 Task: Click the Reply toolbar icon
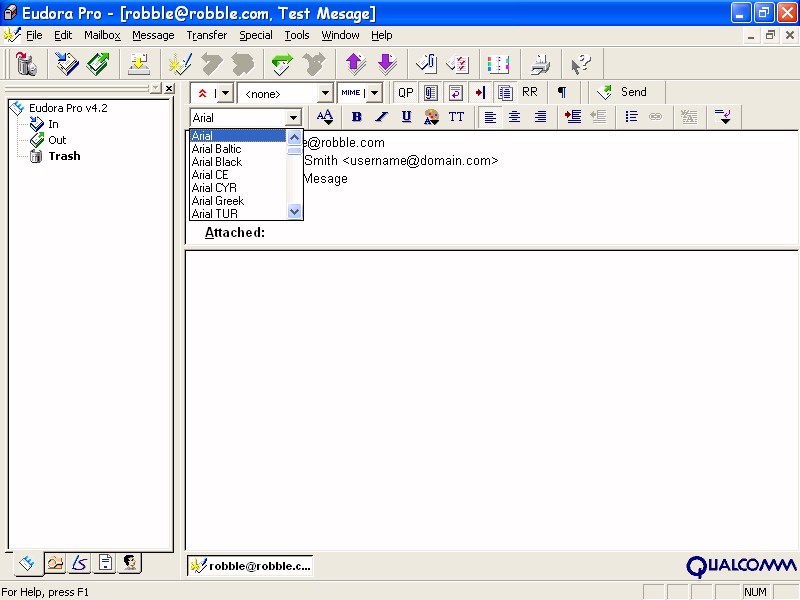click(212, 64)
